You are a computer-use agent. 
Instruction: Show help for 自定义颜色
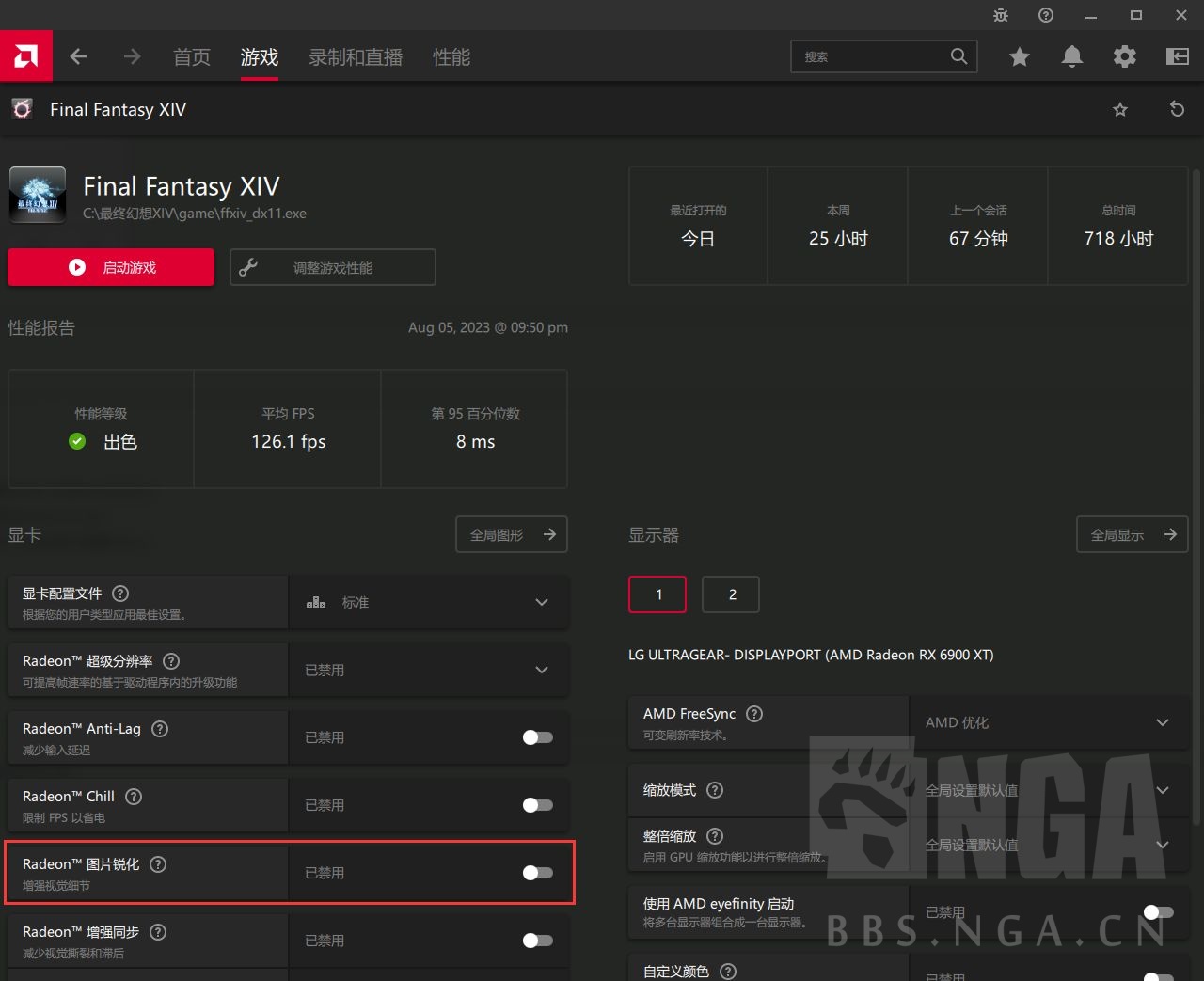728,972
